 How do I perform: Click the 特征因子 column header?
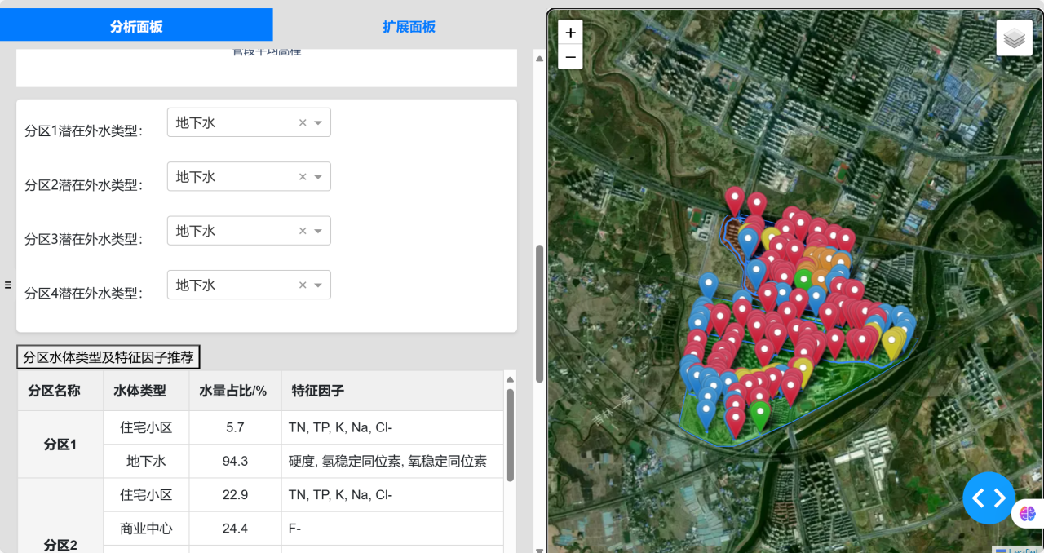392,391
